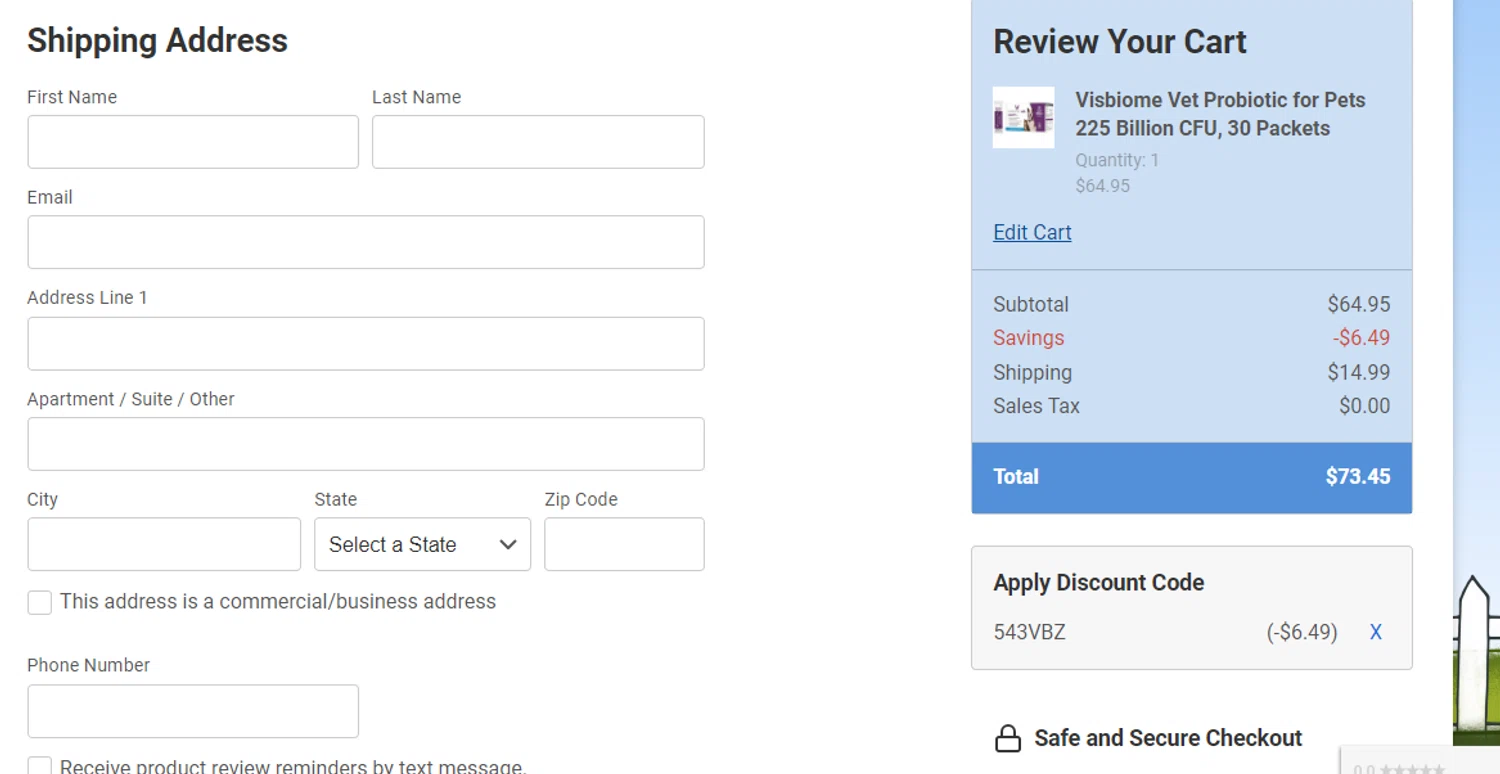1500x774 pixels.
Task: Click the Zip Code field
Action: point(624,544)
